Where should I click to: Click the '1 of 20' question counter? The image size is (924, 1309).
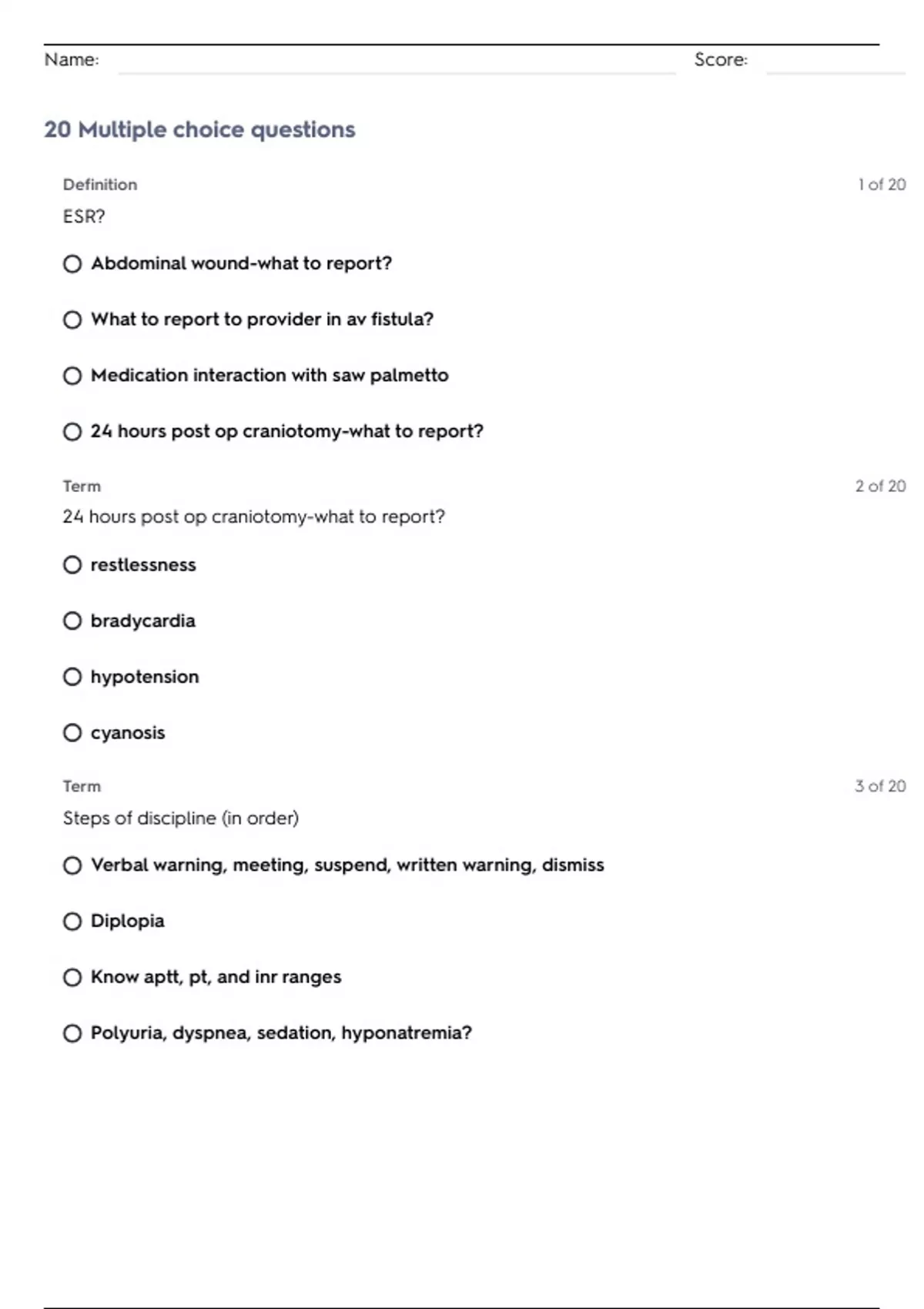coord(882,185)
